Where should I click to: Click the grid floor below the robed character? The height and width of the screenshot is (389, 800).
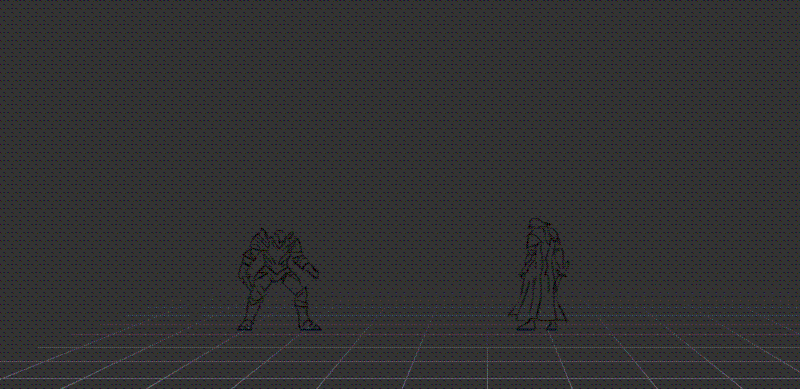(x=539, y=357)
